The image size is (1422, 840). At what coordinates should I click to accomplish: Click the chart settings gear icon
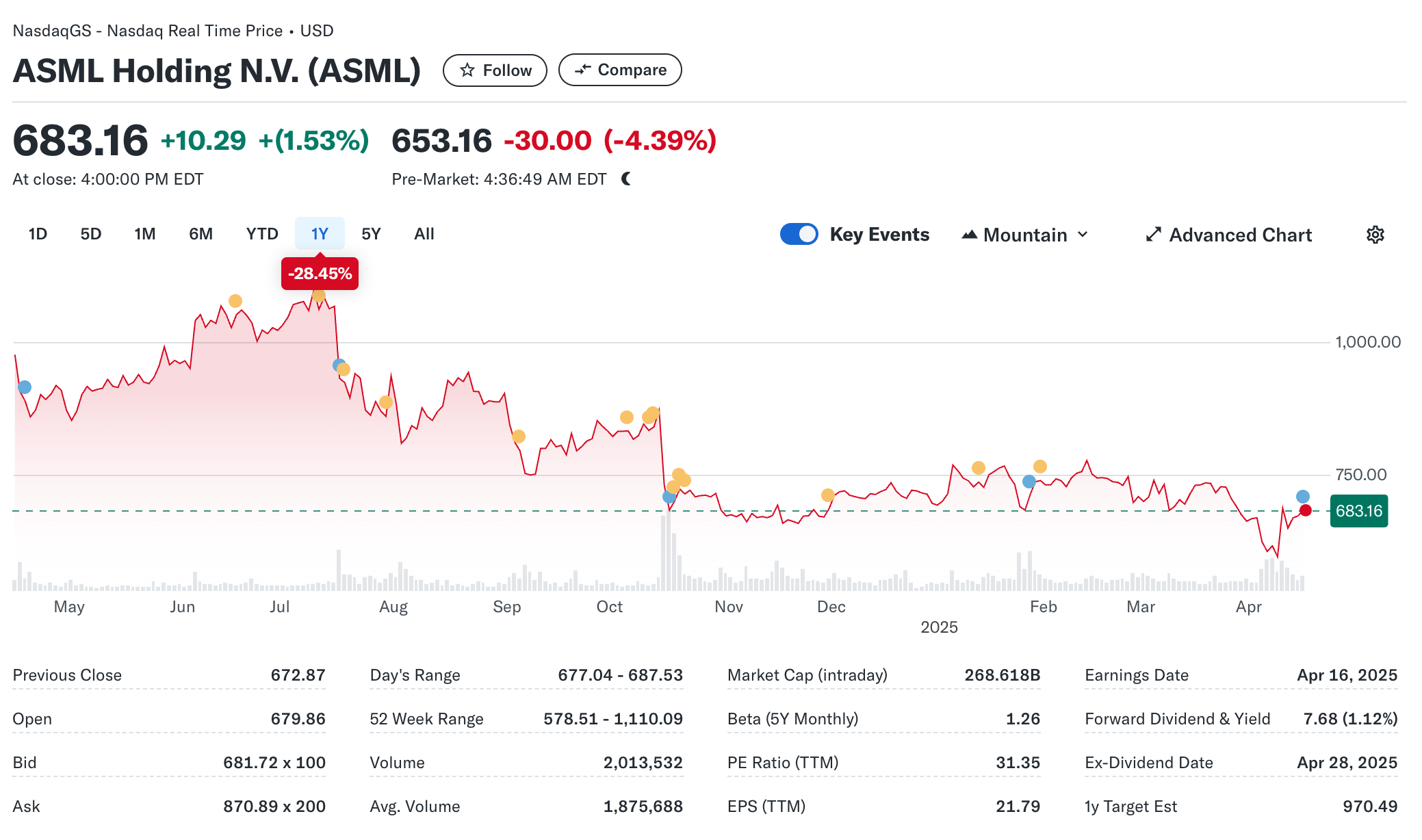[1375, 235]
